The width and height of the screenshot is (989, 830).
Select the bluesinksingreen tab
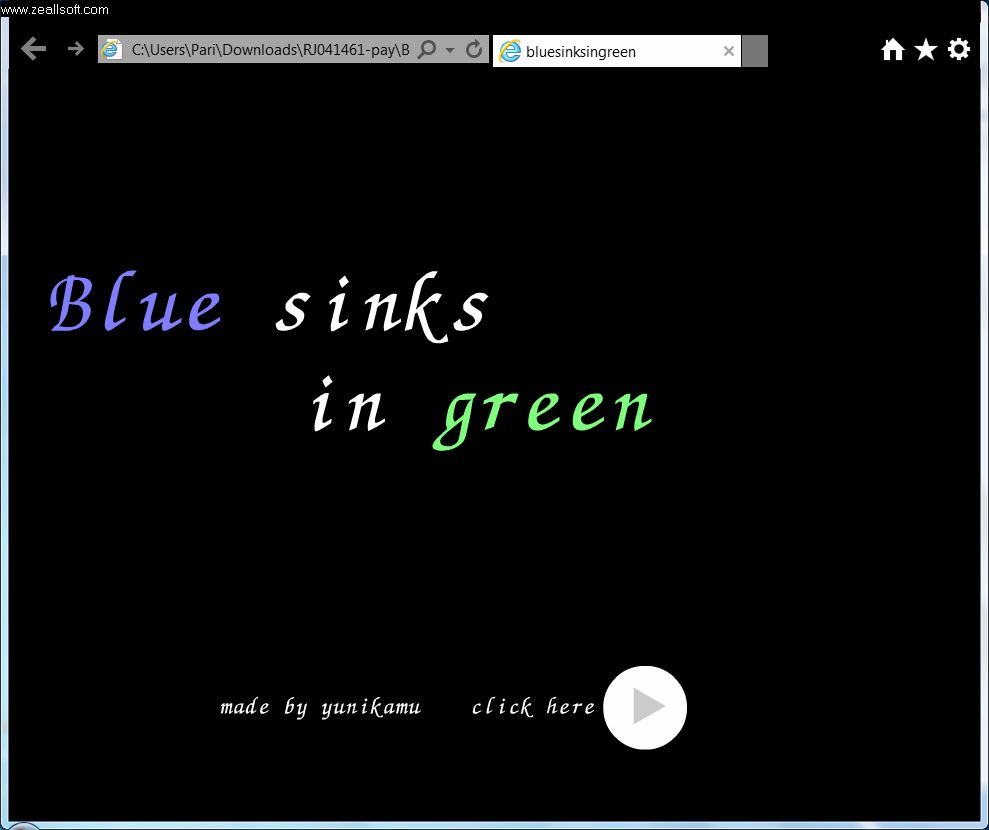[x=600, y=51]
